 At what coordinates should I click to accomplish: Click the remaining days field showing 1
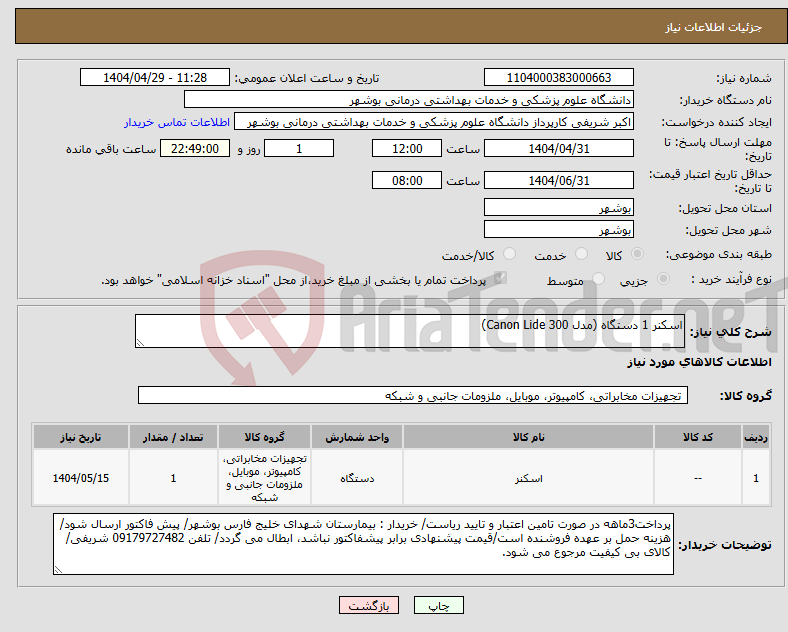[x=299, y=148]
